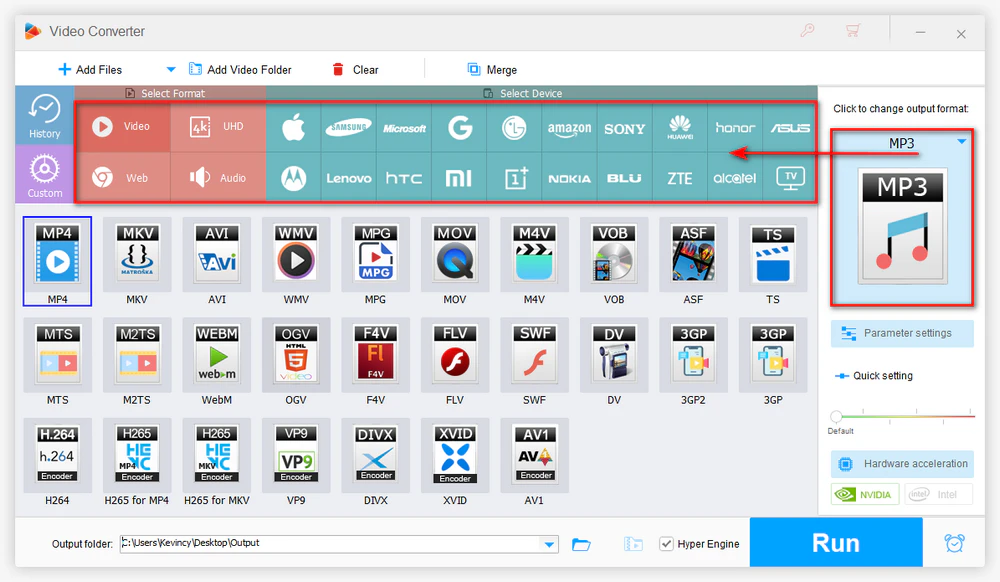Pick the OGV format icon
Screen dimensions: 1000x582
point(296,354)
